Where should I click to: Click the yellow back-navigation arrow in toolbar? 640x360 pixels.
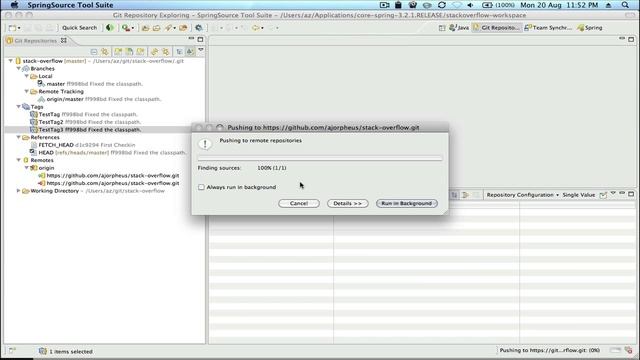pos(256,28)
